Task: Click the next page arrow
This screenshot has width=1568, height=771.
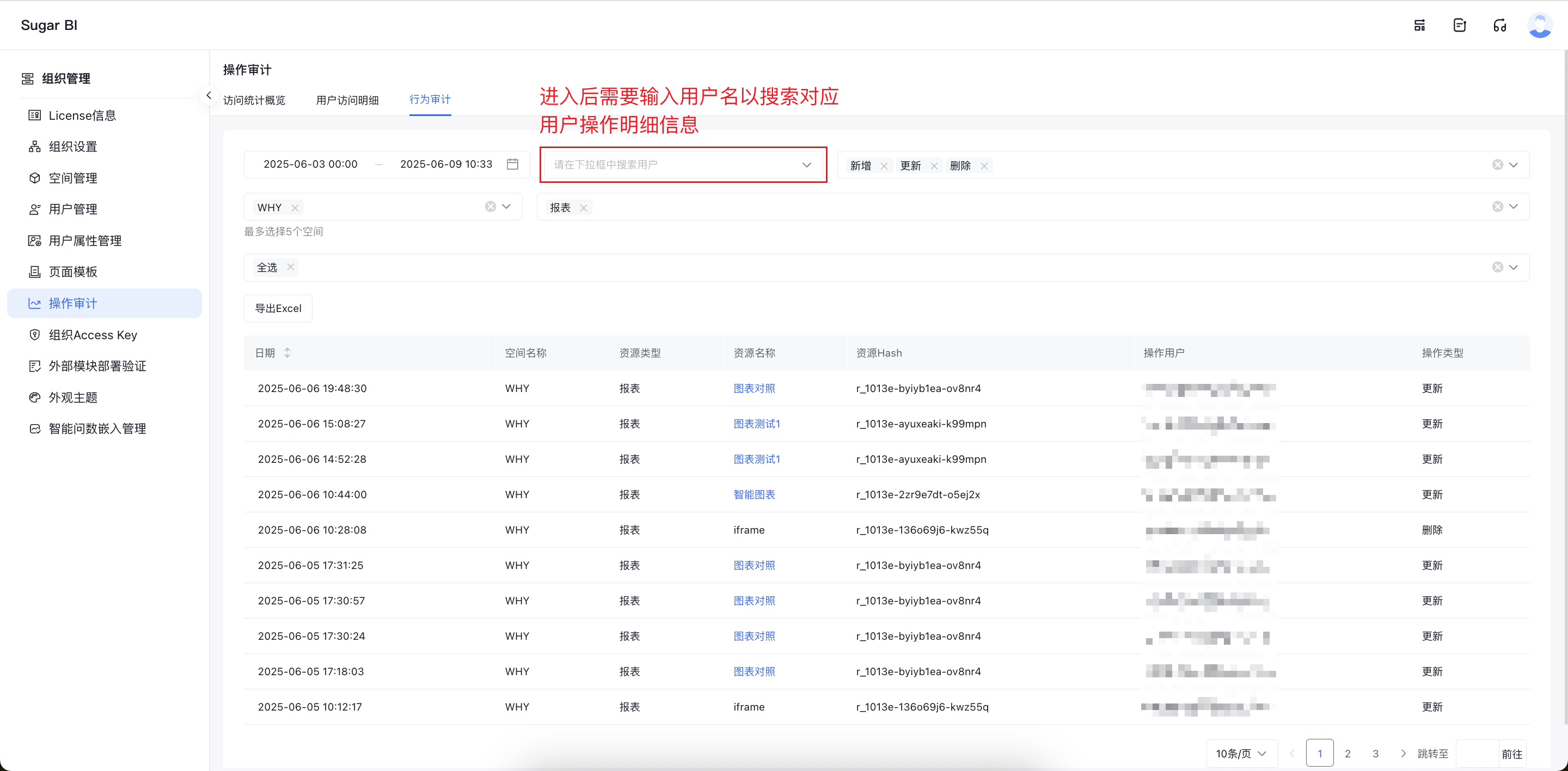Action: pyautogui.click(x=1403, y=754)
